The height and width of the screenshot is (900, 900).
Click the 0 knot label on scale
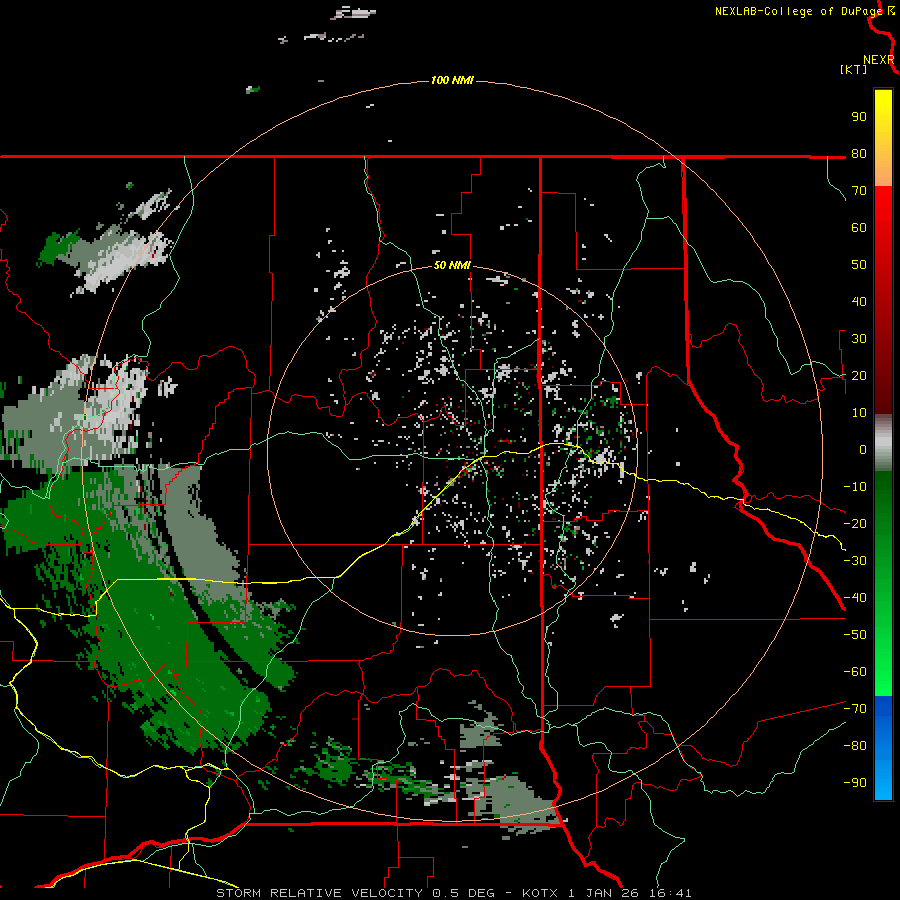coord(863,449)
